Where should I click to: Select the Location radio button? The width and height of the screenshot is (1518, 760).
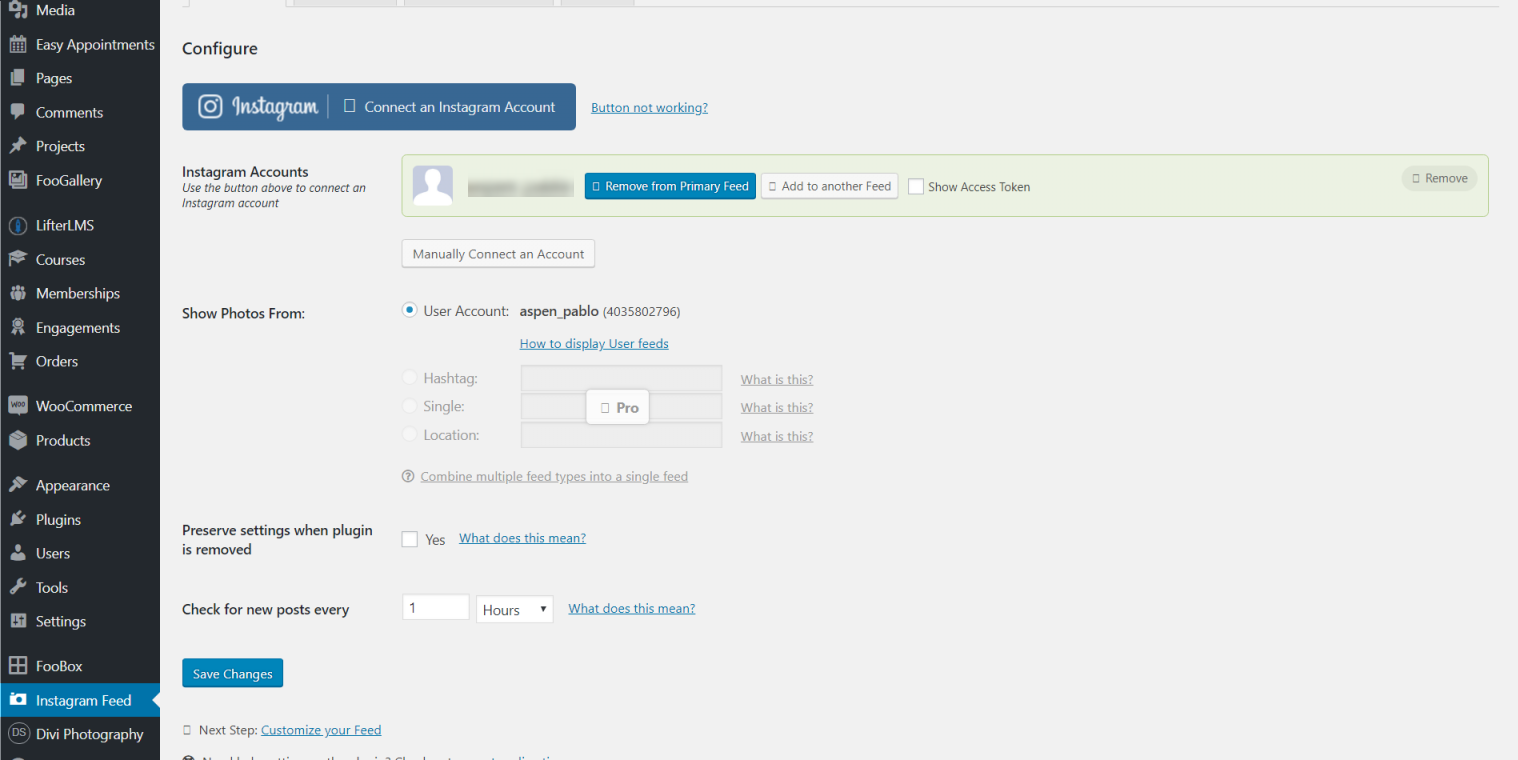coord(409,435)
